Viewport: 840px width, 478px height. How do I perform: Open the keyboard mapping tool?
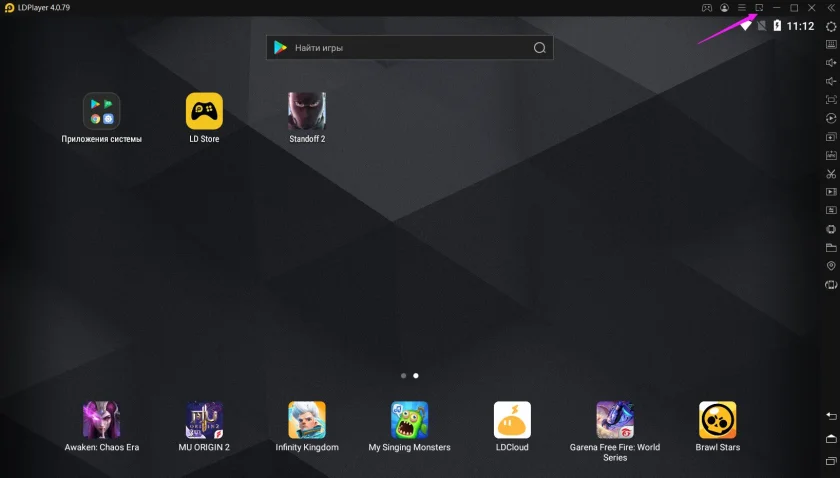(831, 44)
